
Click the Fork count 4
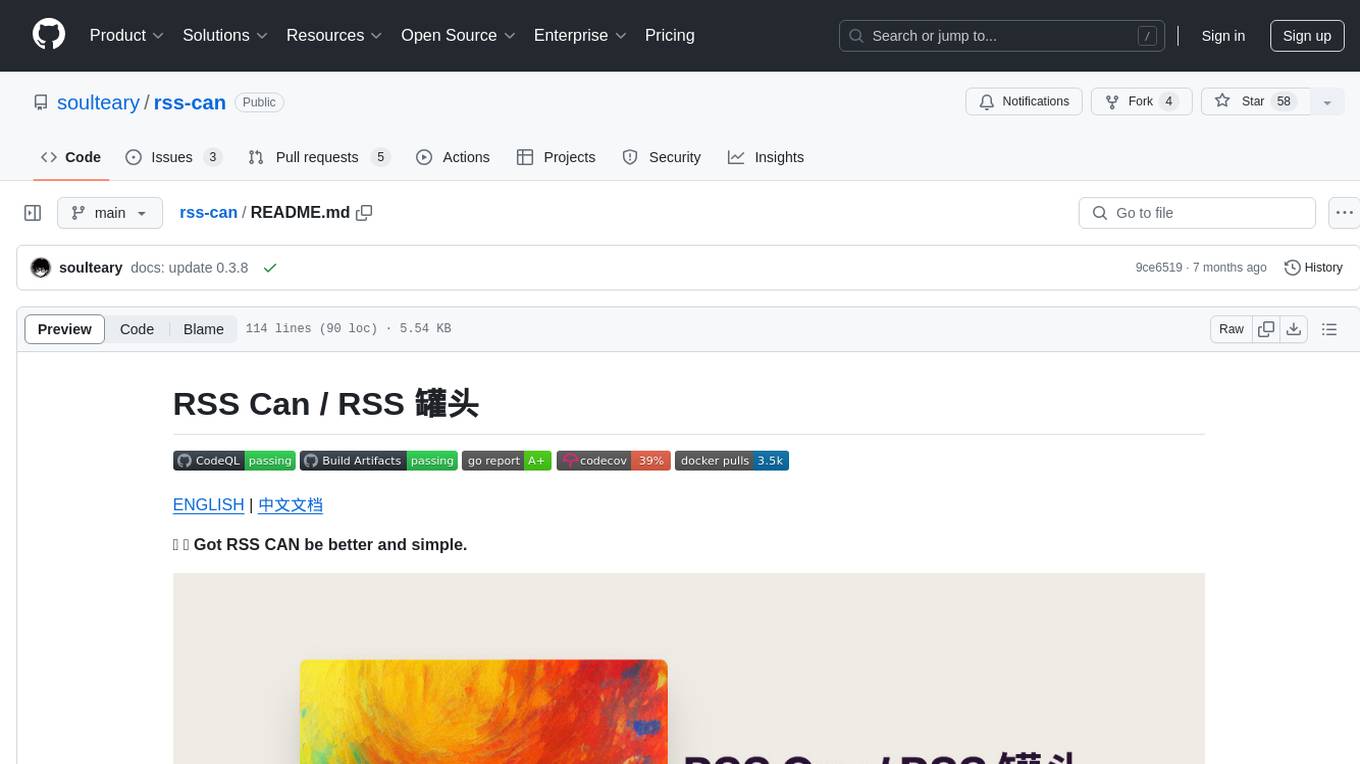(1168, 101)
